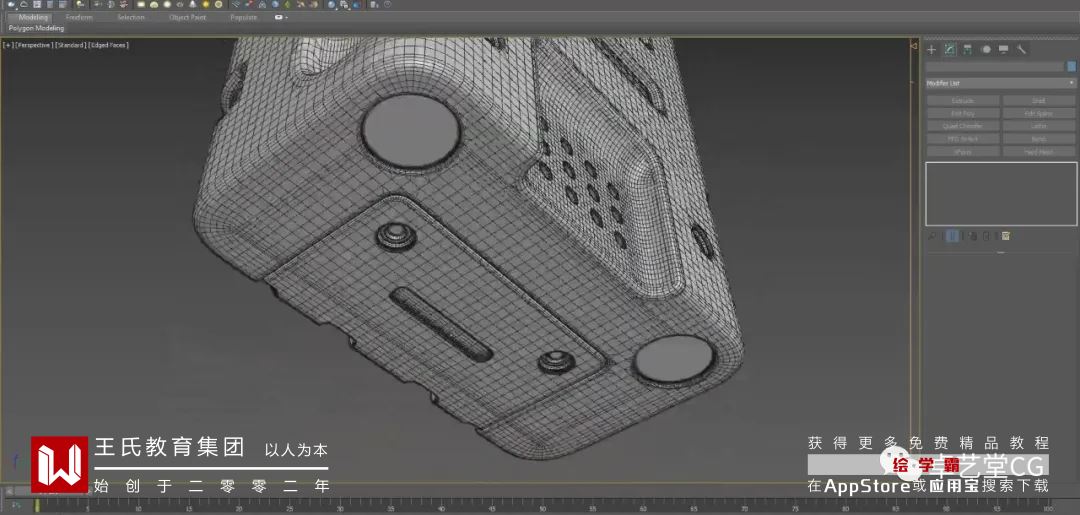The image size is (1080, 515).
Task: Switch to the Object Paint ribbon tab
Action: coord(187,17)
